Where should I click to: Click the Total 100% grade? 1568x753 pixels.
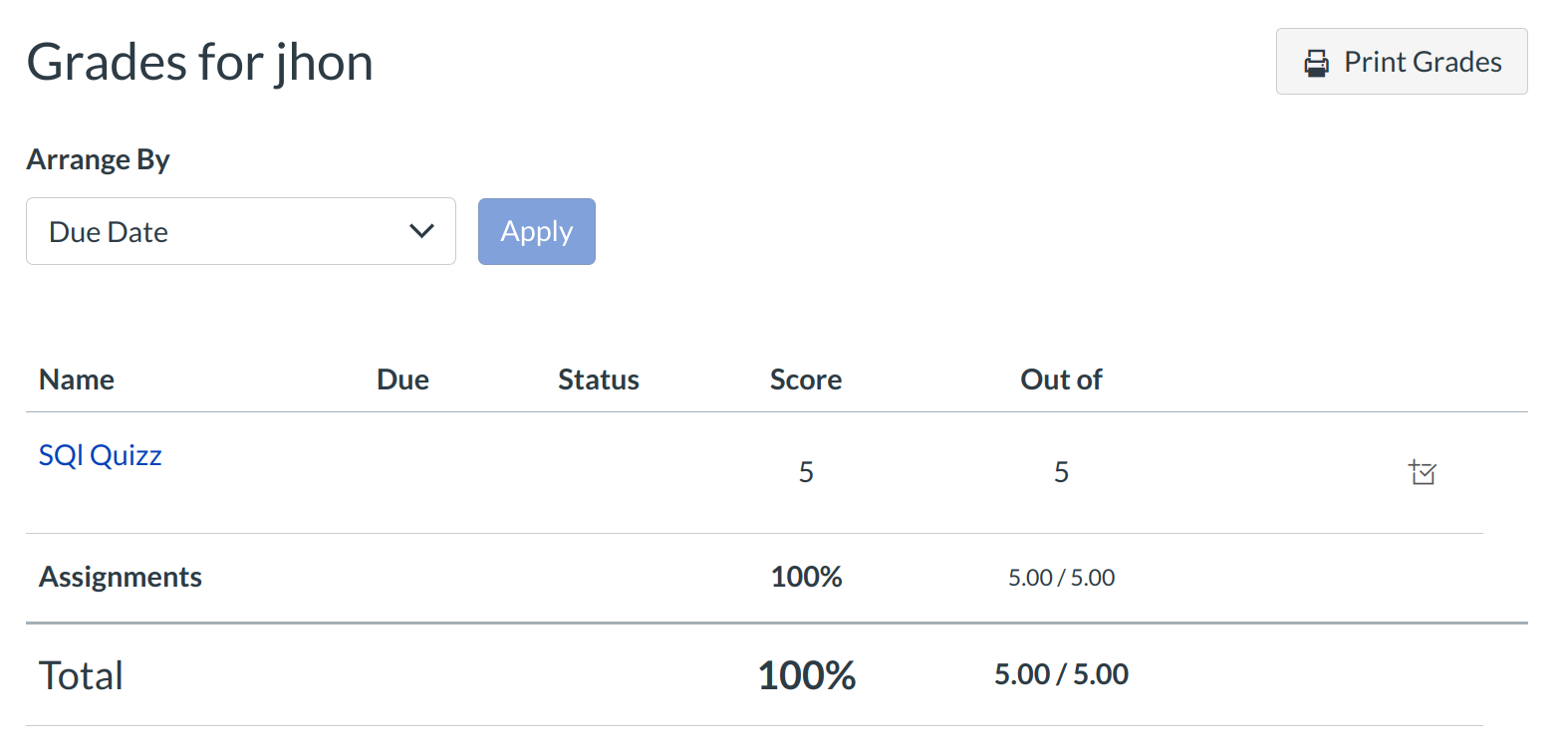[806, 675]
